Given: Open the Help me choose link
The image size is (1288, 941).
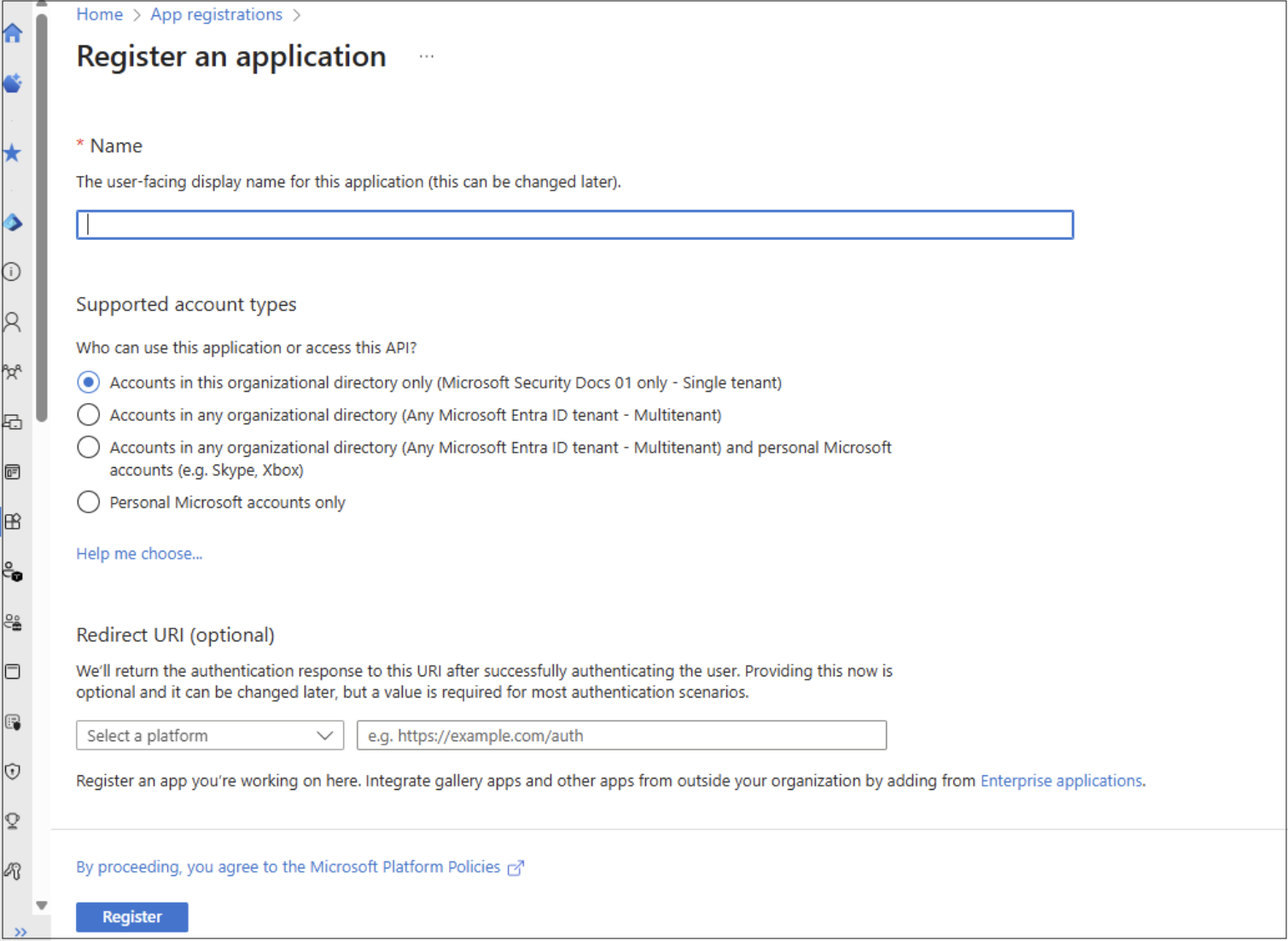Looking at the screenshot, I should (x=139, y=553).
